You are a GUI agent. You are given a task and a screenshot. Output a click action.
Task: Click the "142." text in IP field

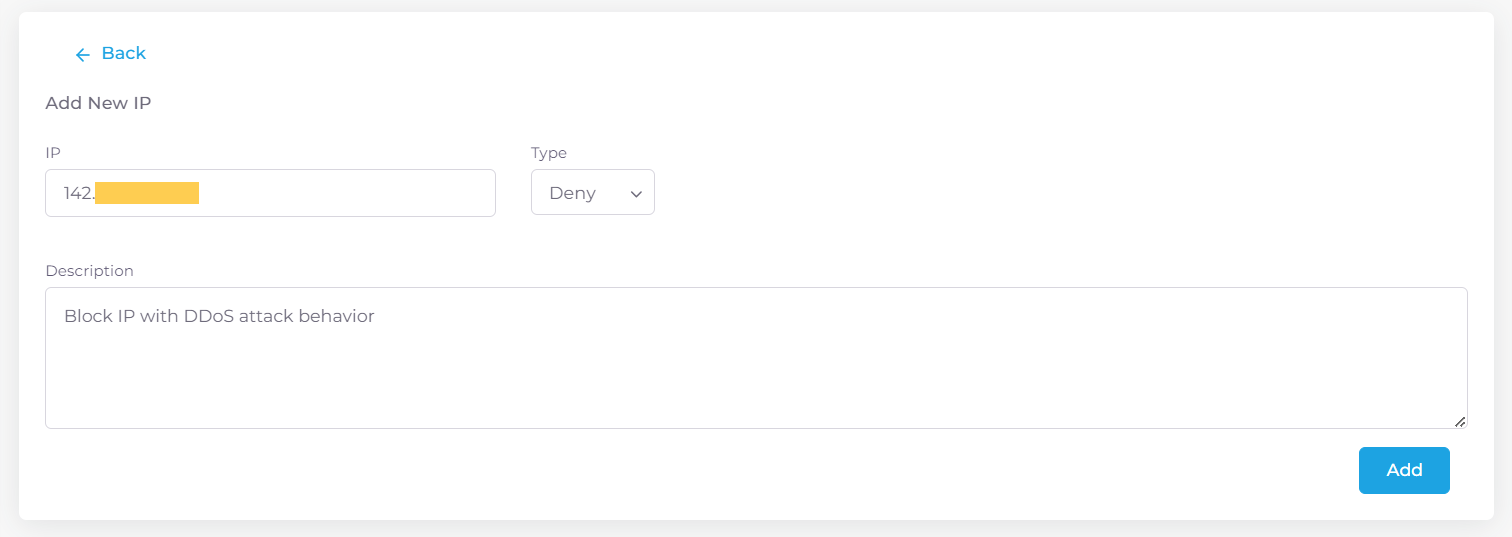[79, 194]
